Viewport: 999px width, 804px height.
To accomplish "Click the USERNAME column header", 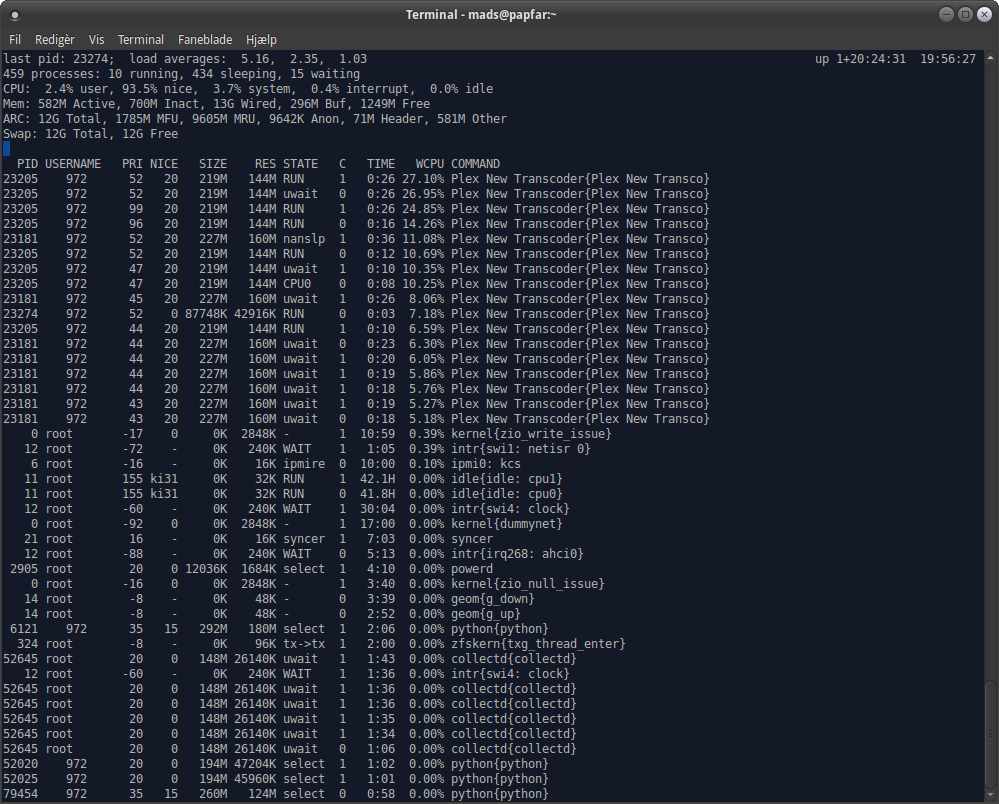I will pos(73,164).
